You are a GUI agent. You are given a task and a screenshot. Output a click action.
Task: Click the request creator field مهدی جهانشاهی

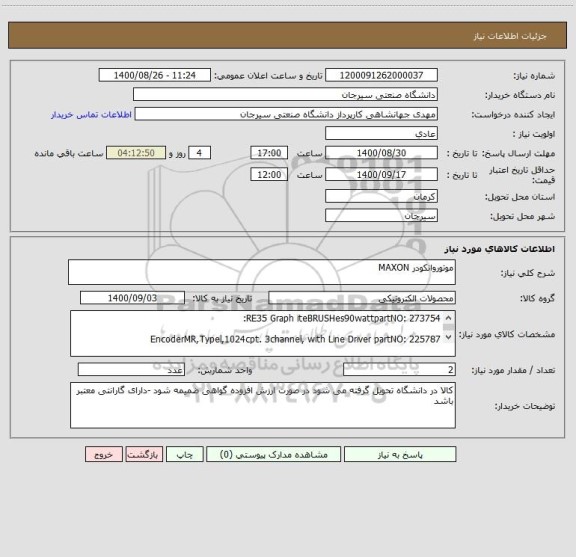coord(286,114)
